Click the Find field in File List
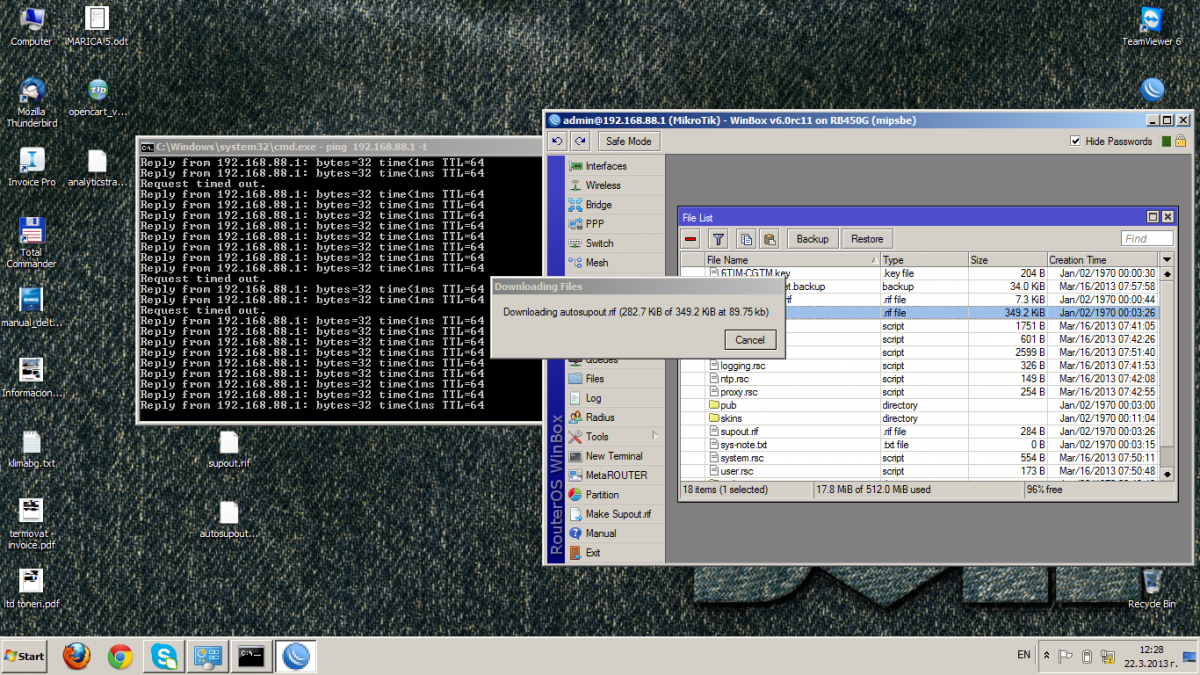The image size is (1200, 675). pyautogui.click(x=1146, y=239)
